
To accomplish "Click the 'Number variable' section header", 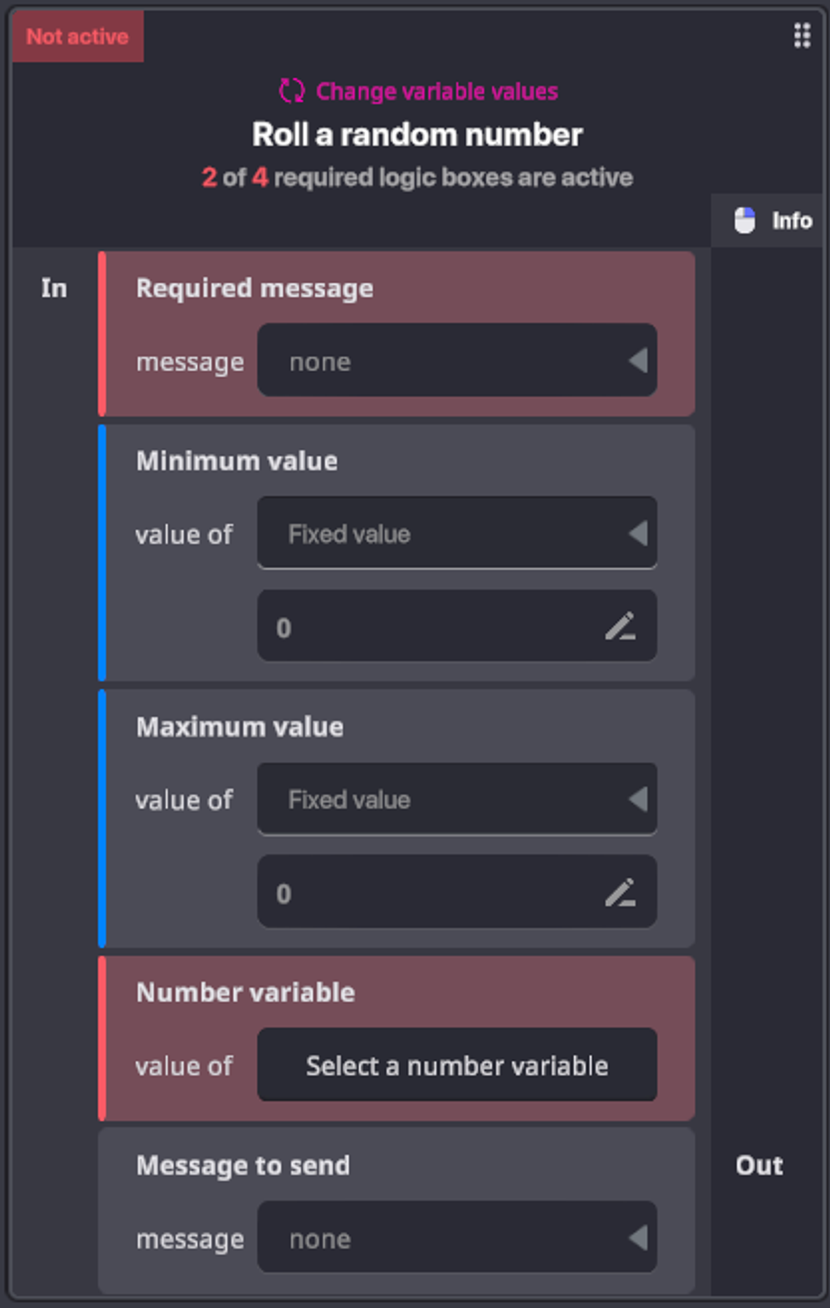I will 245,992.
